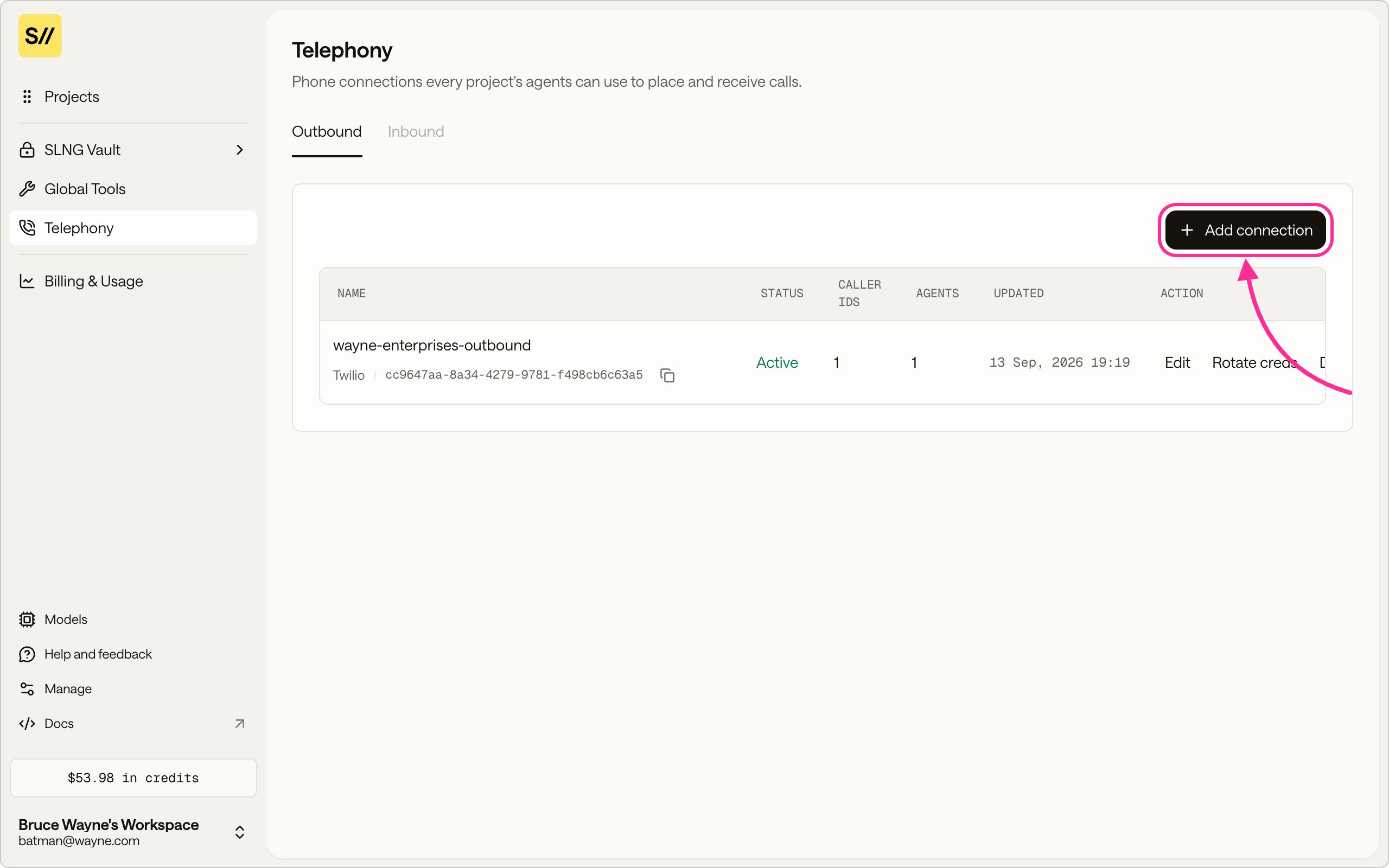Click the Models chip icon
1389x868 pixels.
tap(27, 620)
